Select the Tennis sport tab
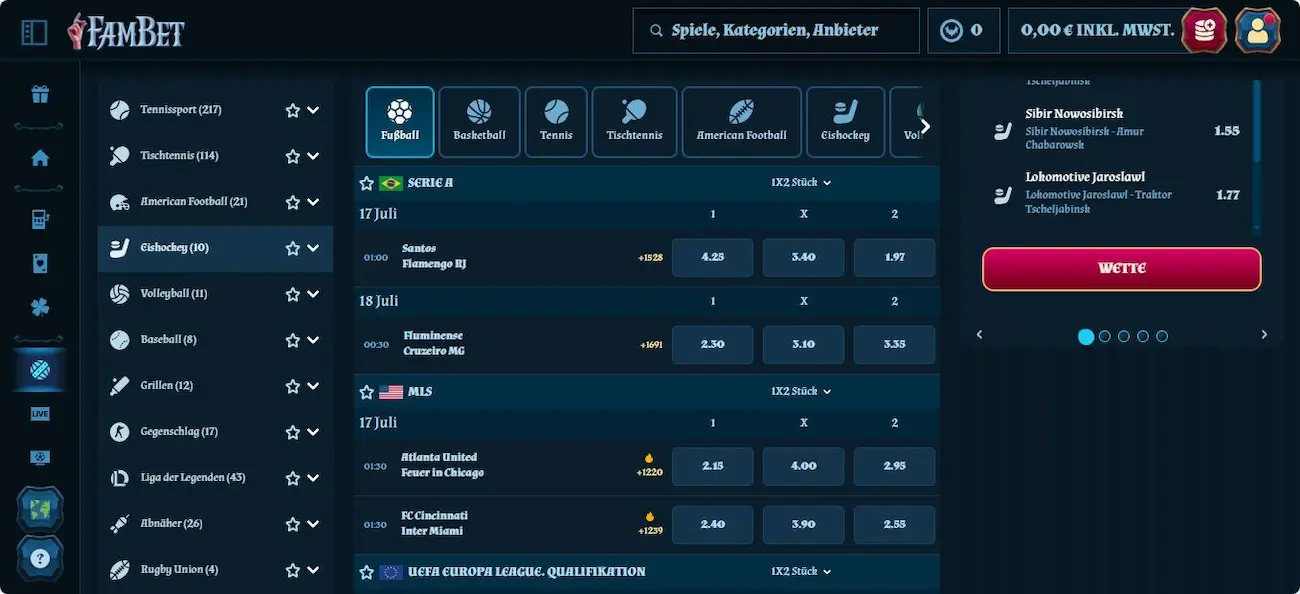Image resolution: width=1300 pixels, height=594 pixels. [556, 122]
